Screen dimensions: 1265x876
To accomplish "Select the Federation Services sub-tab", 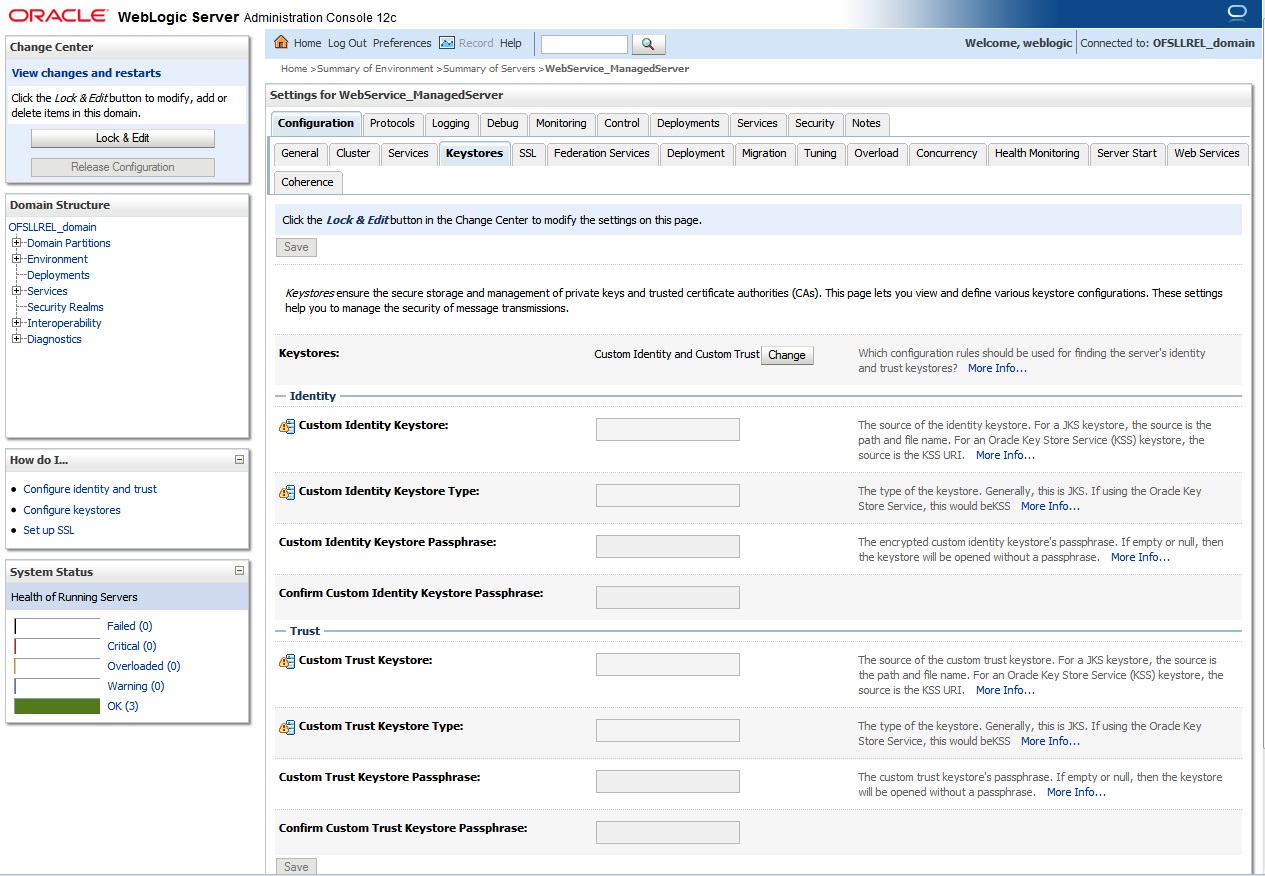I will click(x=601, y=154).
